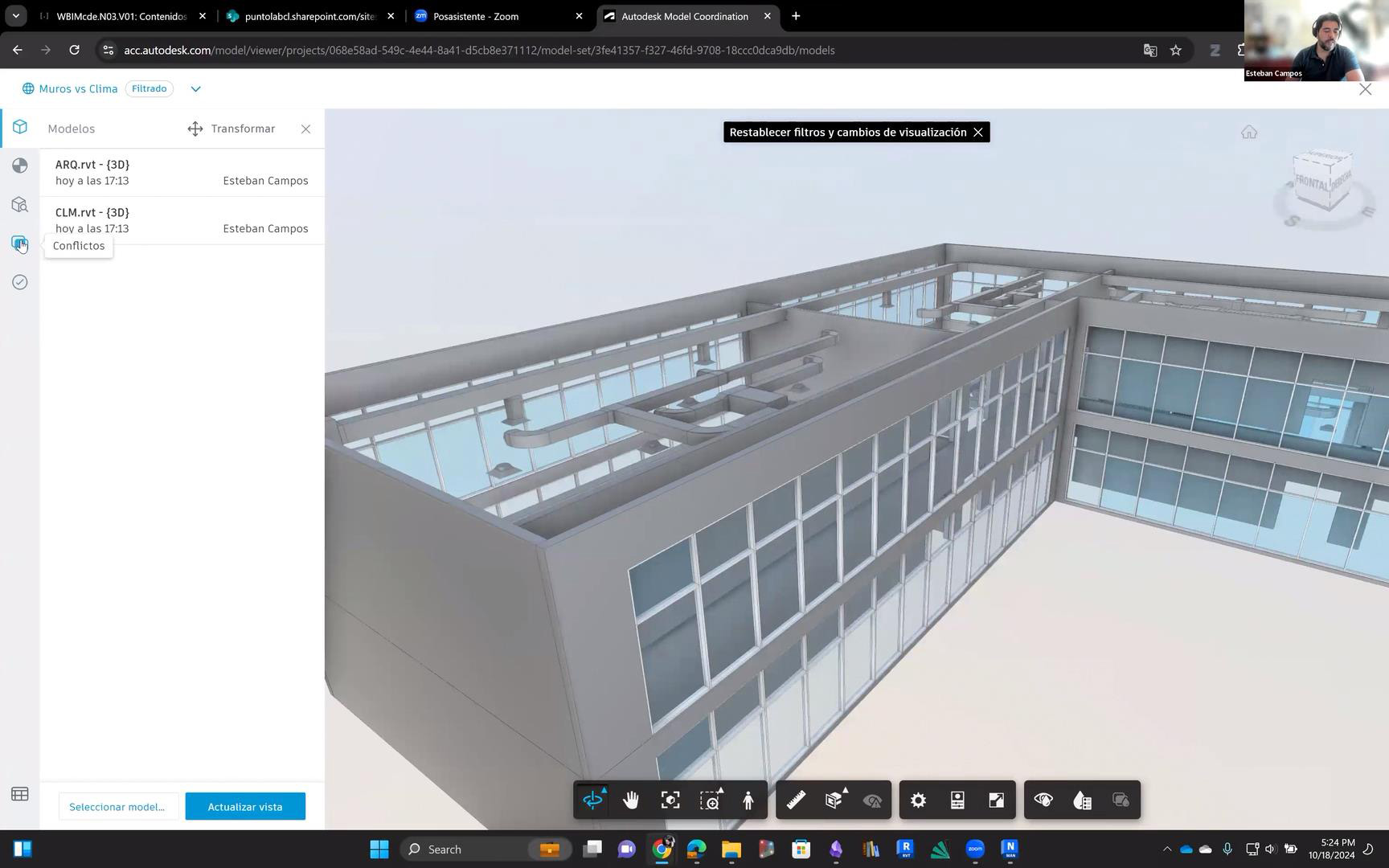Image resolution: width=1389 pixels, height=868 pixels.
Task: Enter full screen viewer mode
Action: point(996,800)
